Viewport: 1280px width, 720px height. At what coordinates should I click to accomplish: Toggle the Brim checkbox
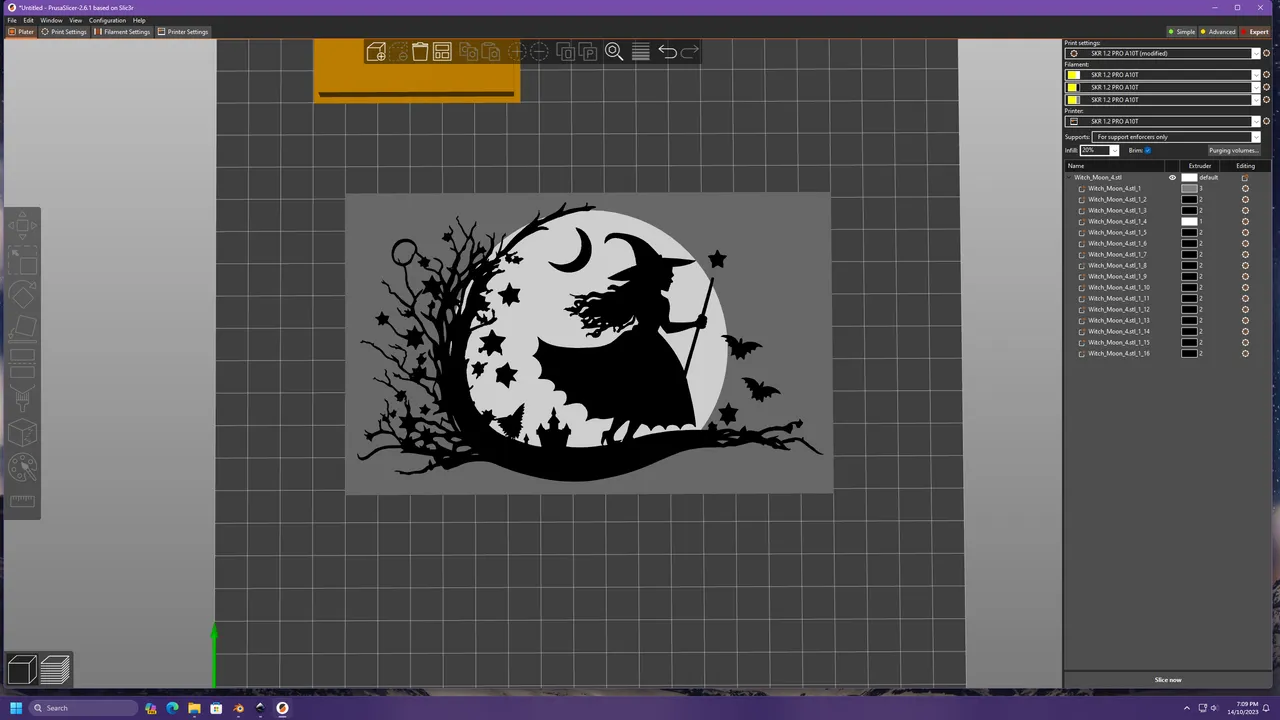(1147, 150)
